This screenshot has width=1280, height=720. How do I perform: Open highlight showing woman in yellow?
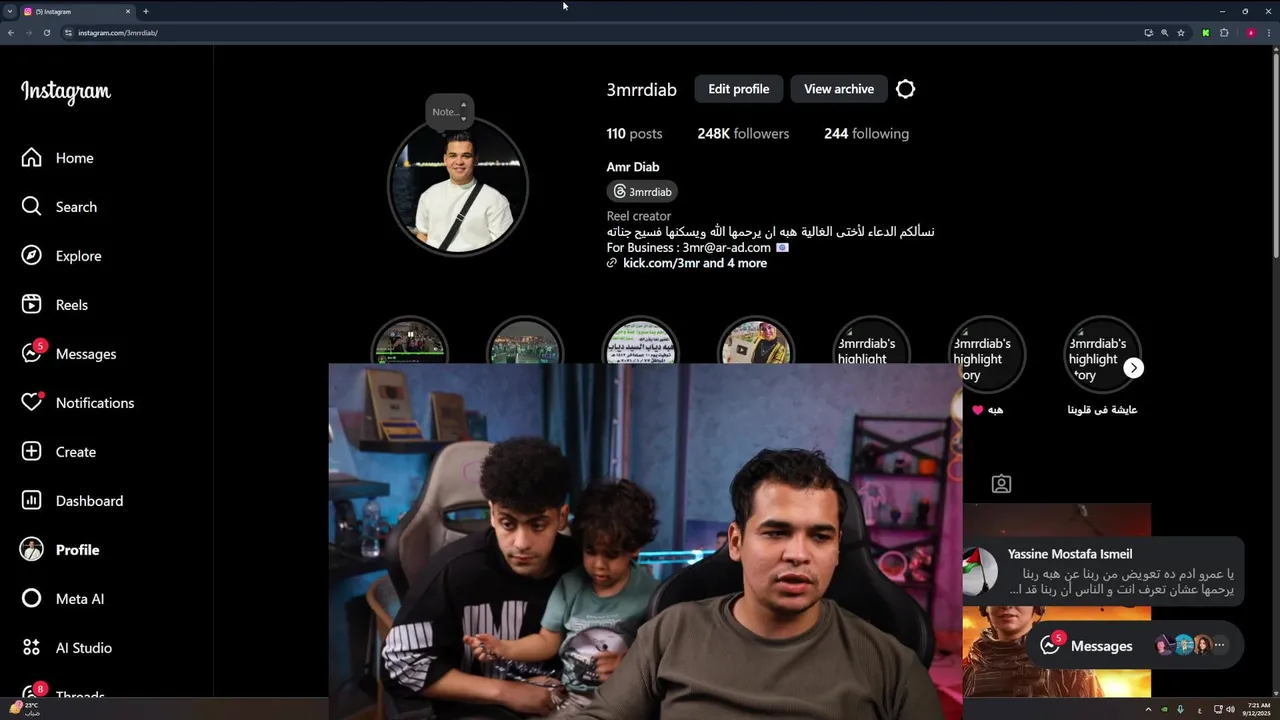756,342
